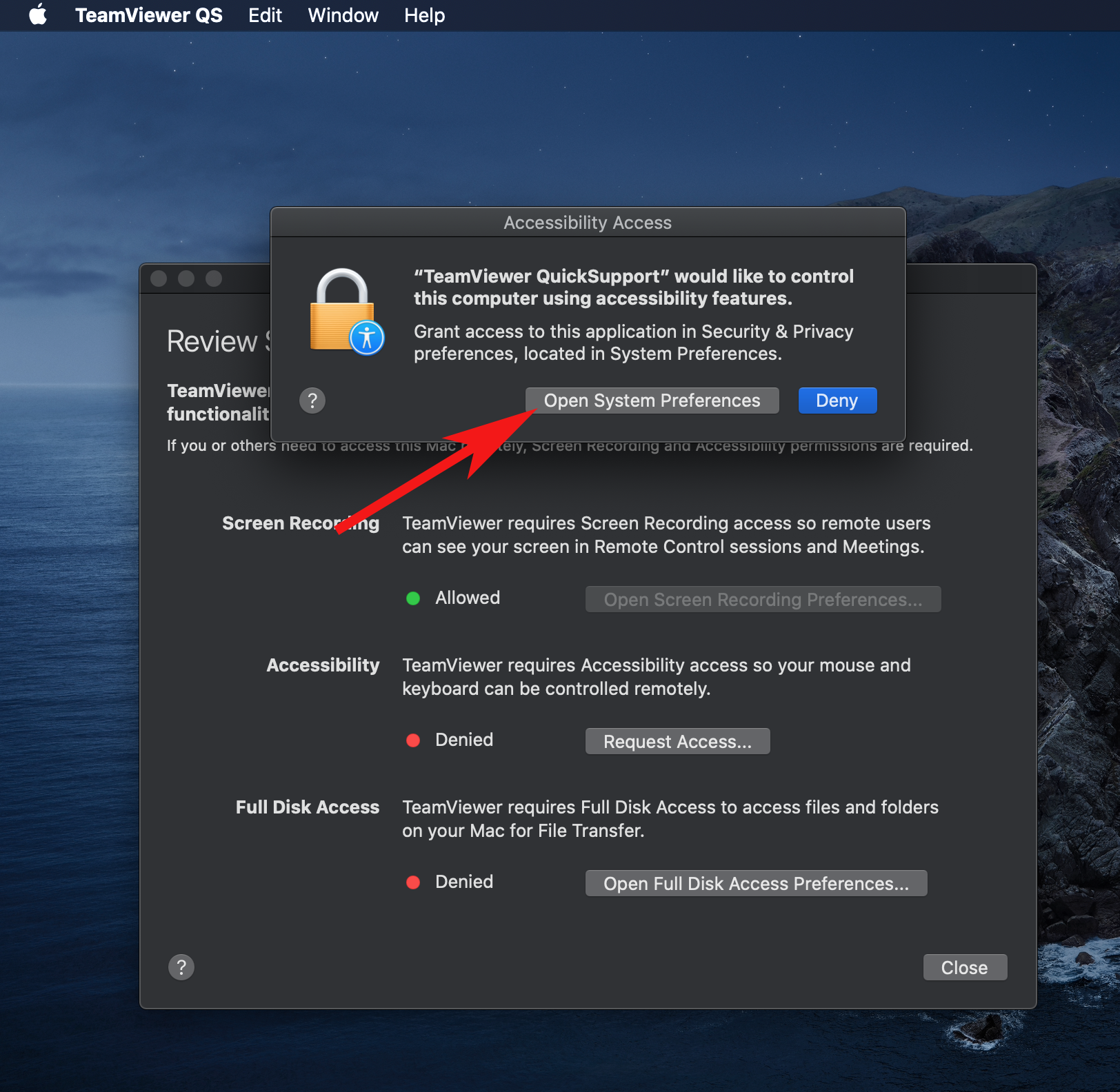Viewport: 1120px width, 1092px height.
Task: Click the 'Allowed' status text
Action: point(468,598)
